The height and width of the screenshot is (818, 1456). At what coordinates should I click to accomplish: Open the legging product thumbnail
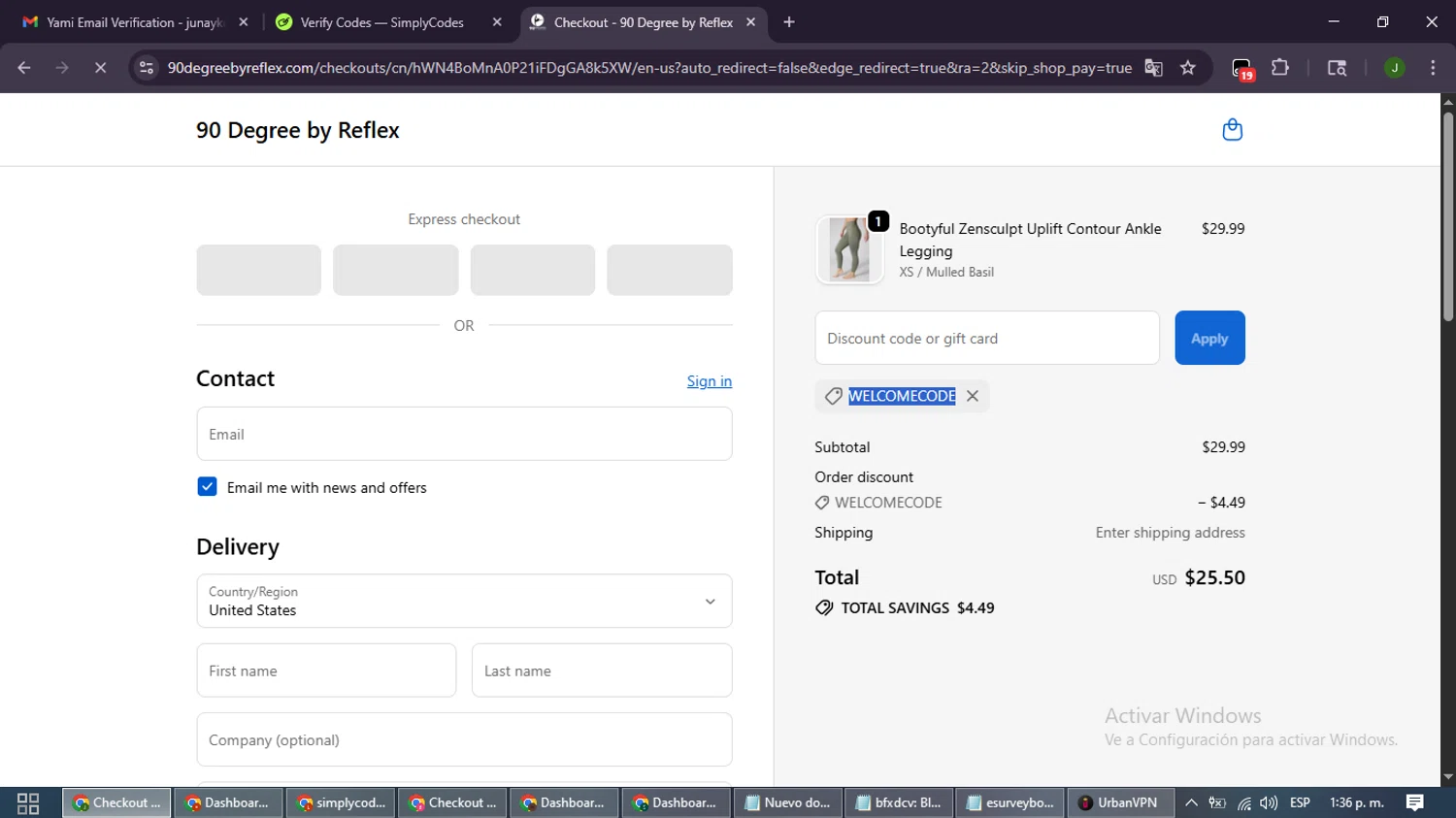[x=849, y=249]
